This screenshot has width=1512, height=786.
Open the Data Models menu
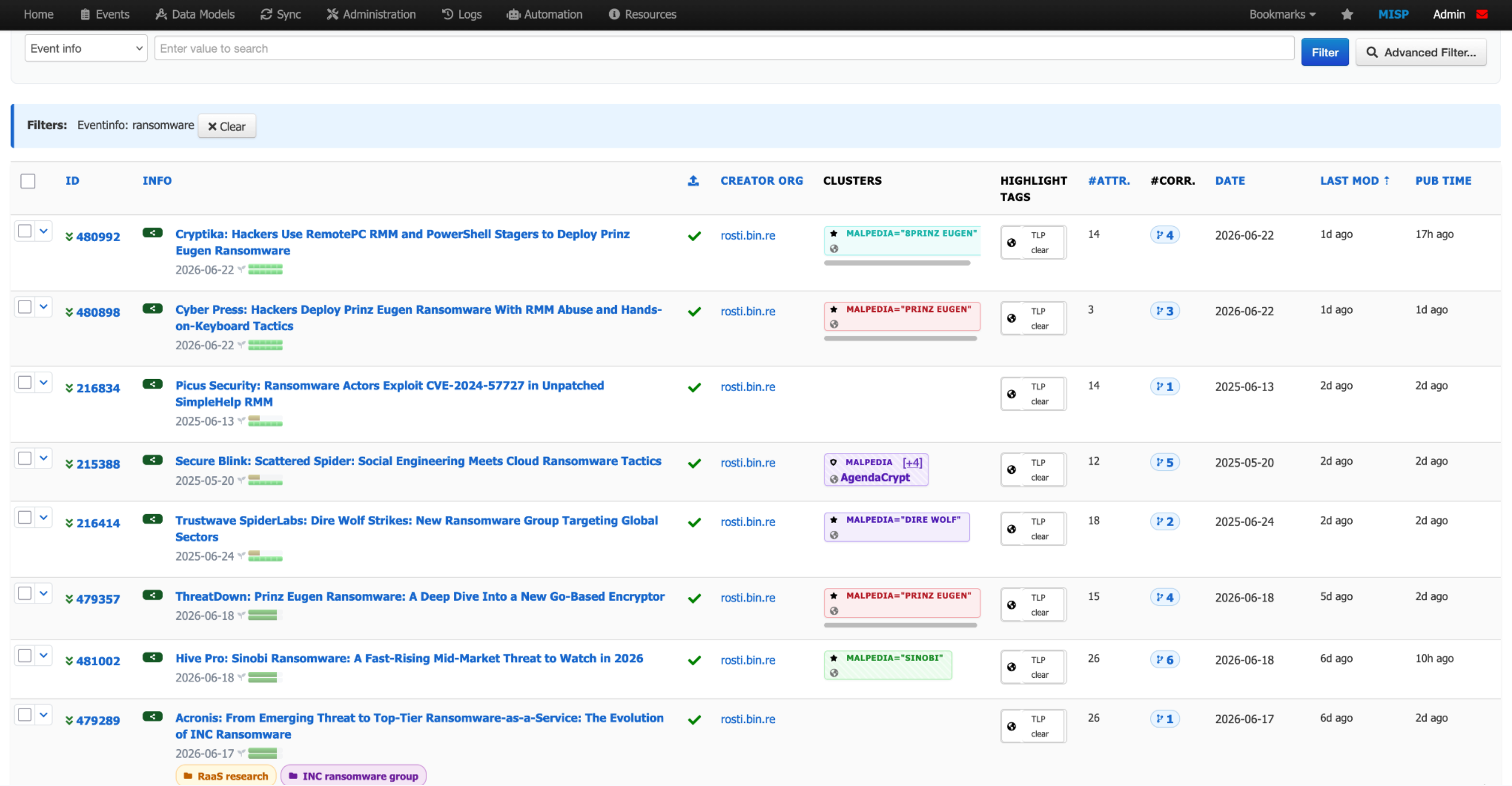click(x=195, y=14)
